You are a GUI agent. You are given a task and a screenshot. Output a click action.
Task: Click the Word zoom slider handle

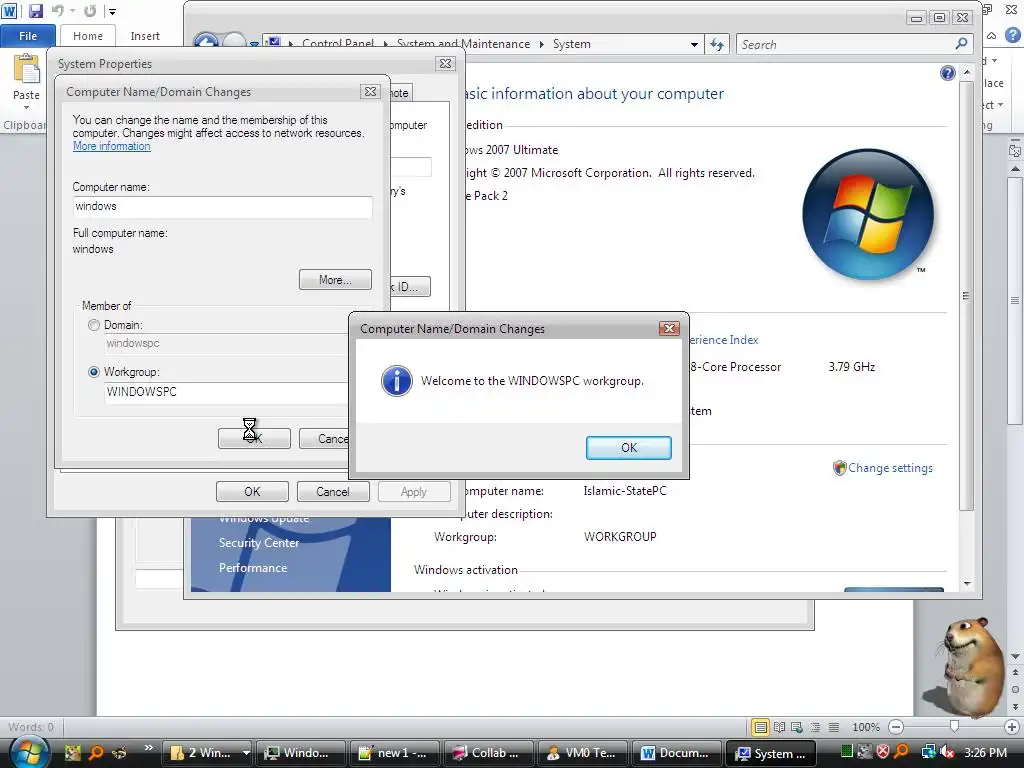coord(954,726)
